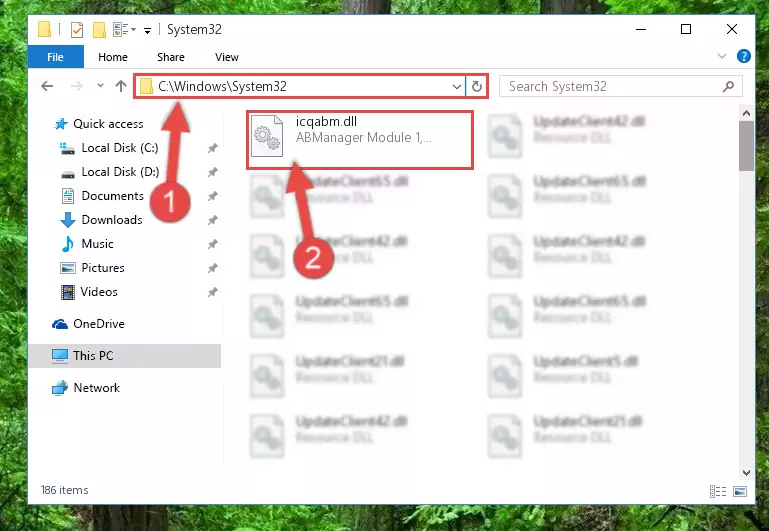This screenshot has width=769, height=531.
Task: Open Documents in the navigation pane
Action: point(112,196)
